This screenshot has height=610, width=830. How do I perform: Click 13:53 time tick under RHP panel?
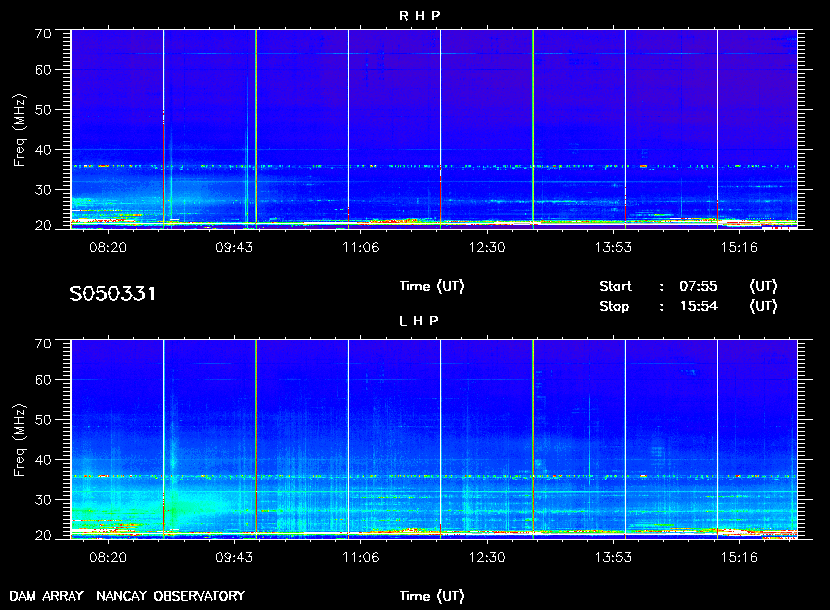point(613,247)
